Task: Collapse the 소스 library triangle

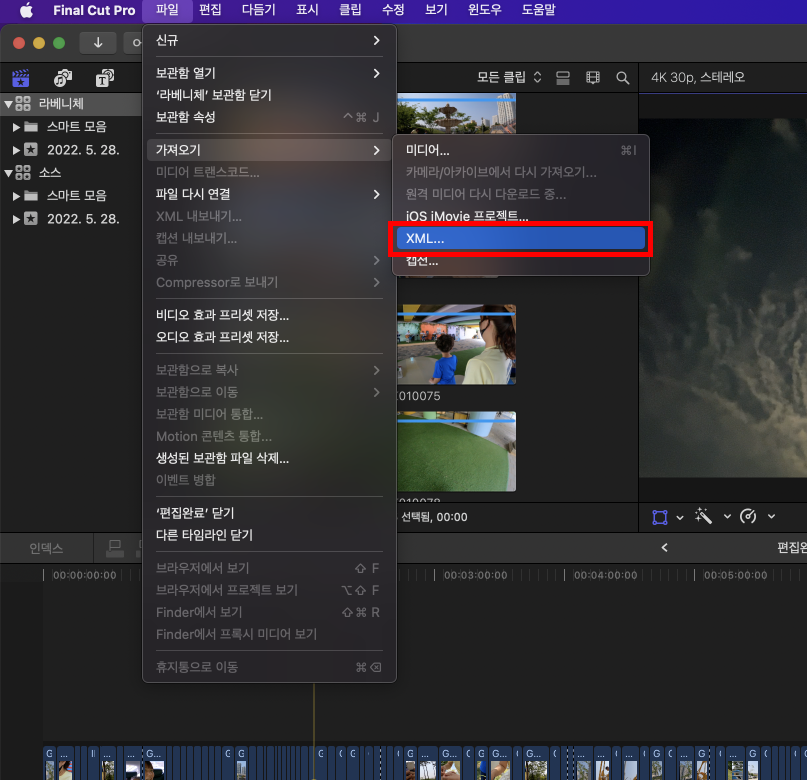Action: click(x=8, y=173)
